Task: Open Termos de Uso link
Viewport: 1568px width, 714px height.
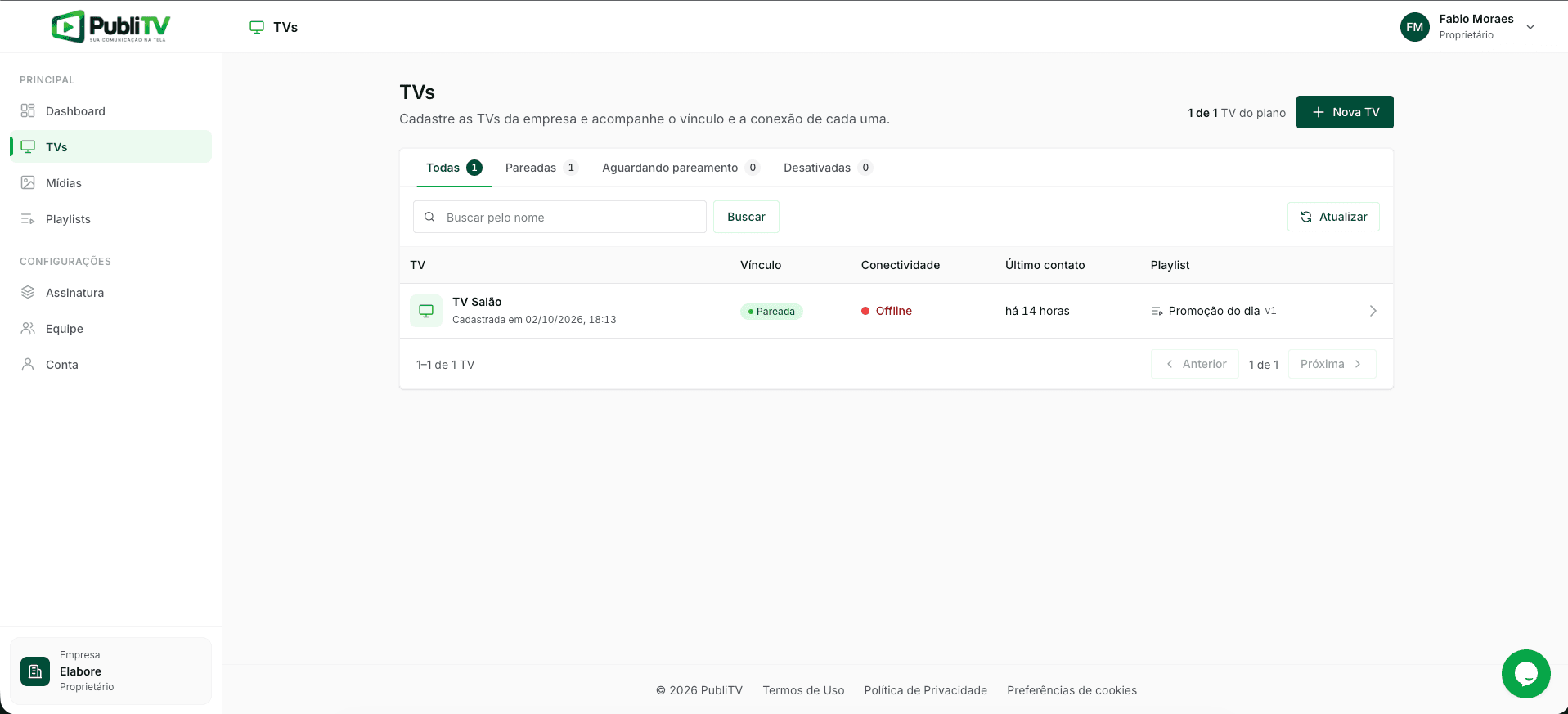Action: click(803, 690)
